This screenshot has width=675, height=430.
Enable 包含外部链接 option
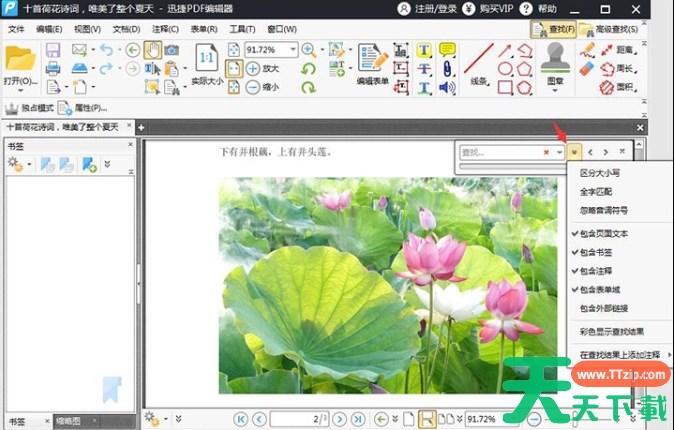coord(604,308)
